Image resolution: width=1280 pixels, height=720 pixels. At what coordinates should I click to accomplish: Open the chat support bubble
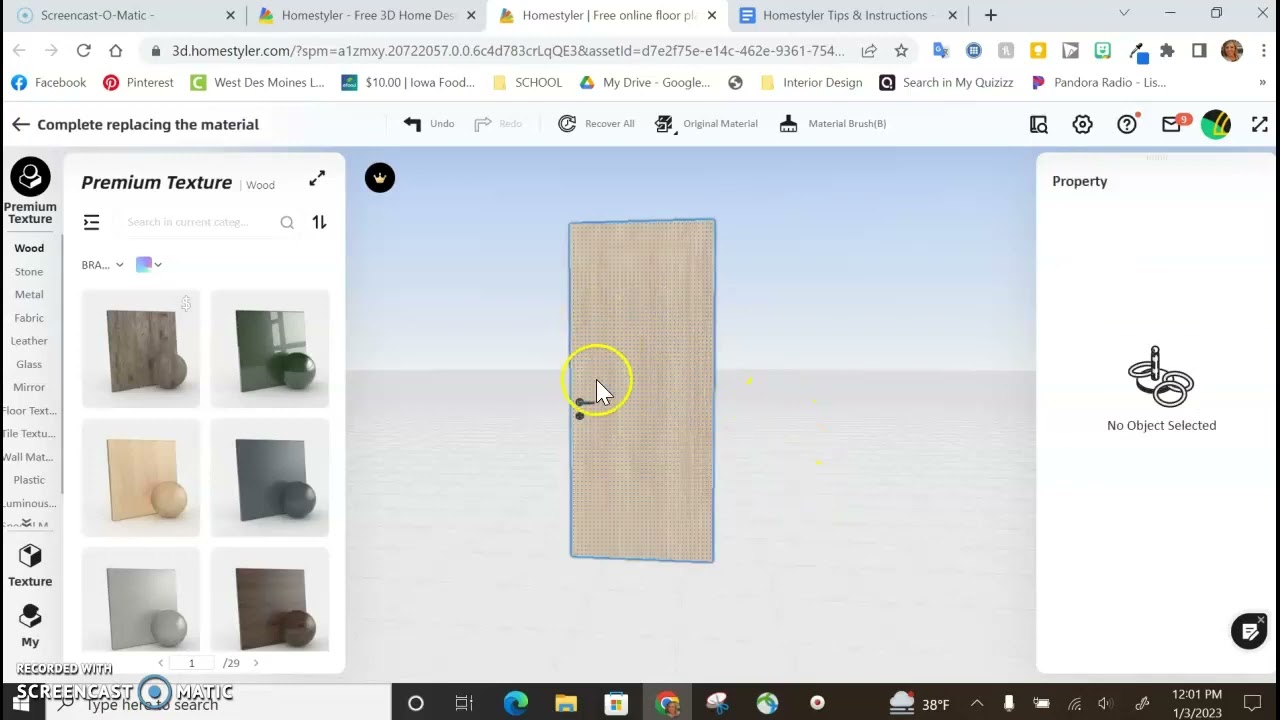pyautogui.click(x=1249, y=632)
